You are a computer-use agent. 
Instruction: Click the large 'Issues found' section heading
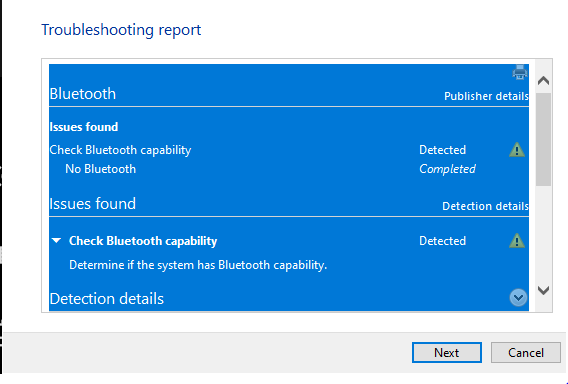click(92, 204)
